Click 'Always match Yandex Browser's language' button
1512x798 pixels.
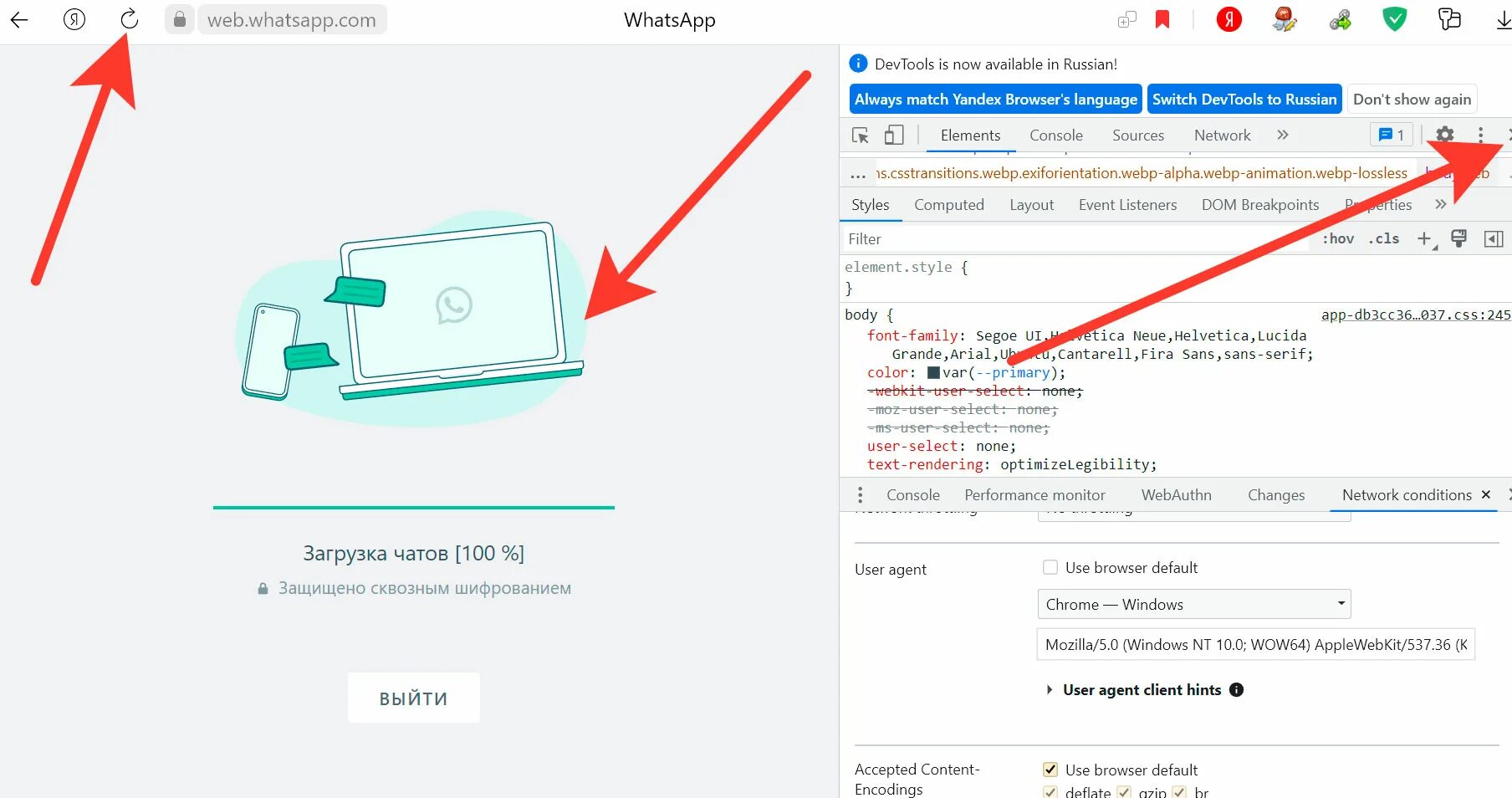point(996,100)
